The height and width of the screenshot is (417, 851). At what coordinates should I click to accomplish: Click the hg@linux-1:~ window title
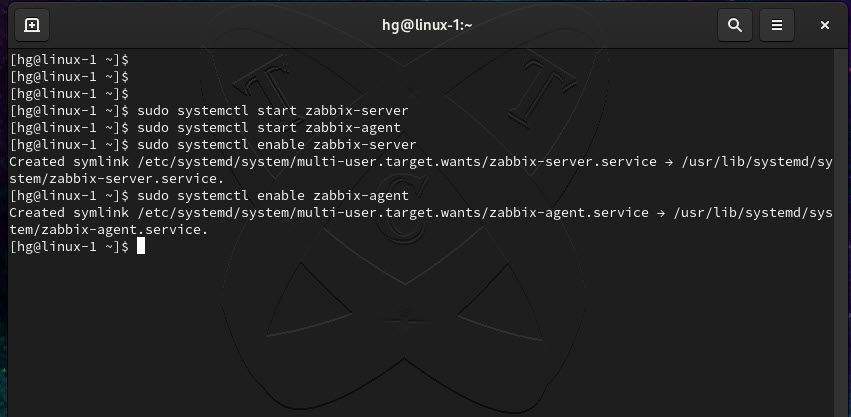click(x=427, y=25)
